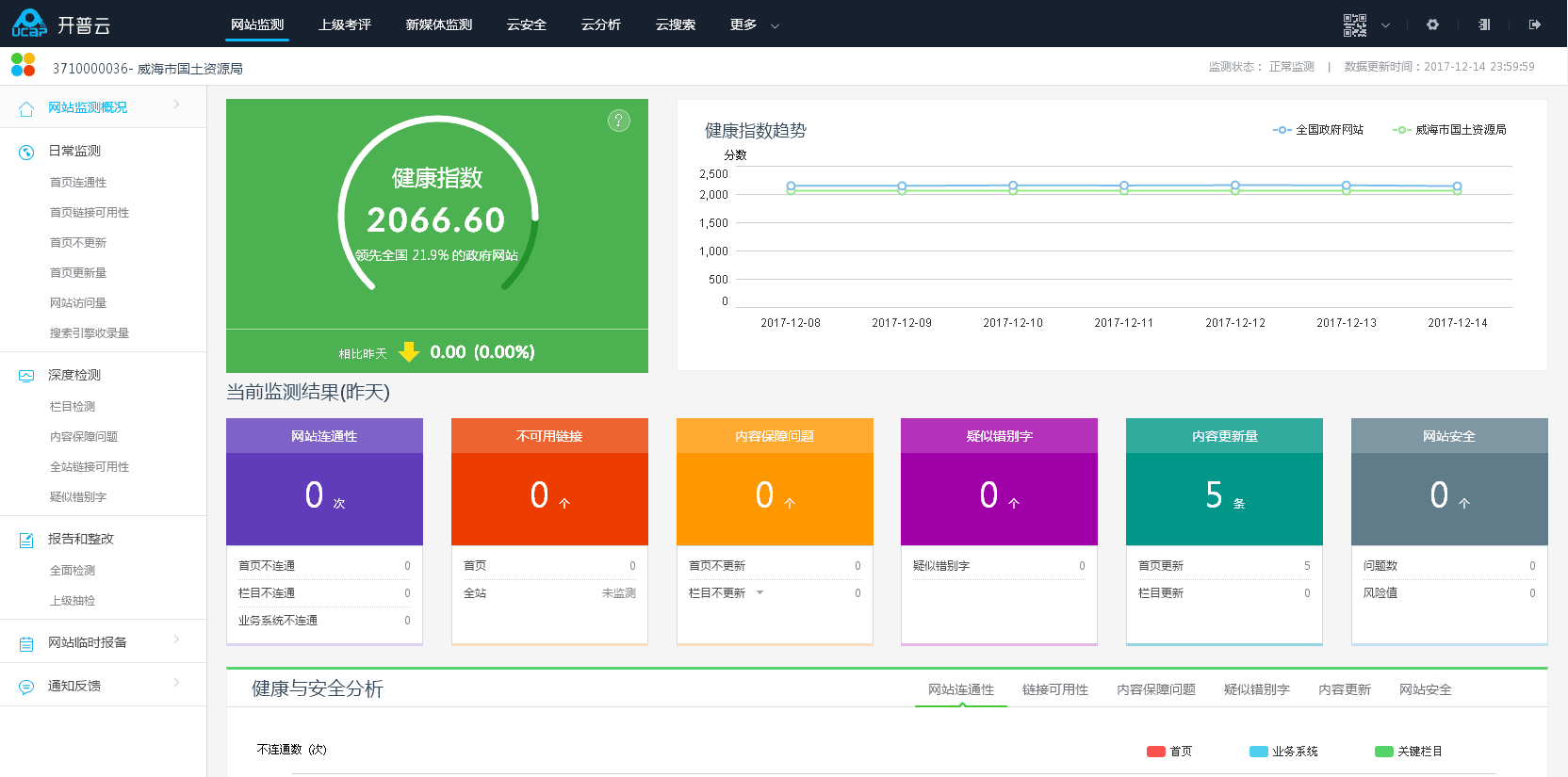
Task: Expand the 通知反馈 sidebar chevron
Action: coord(176,683)
